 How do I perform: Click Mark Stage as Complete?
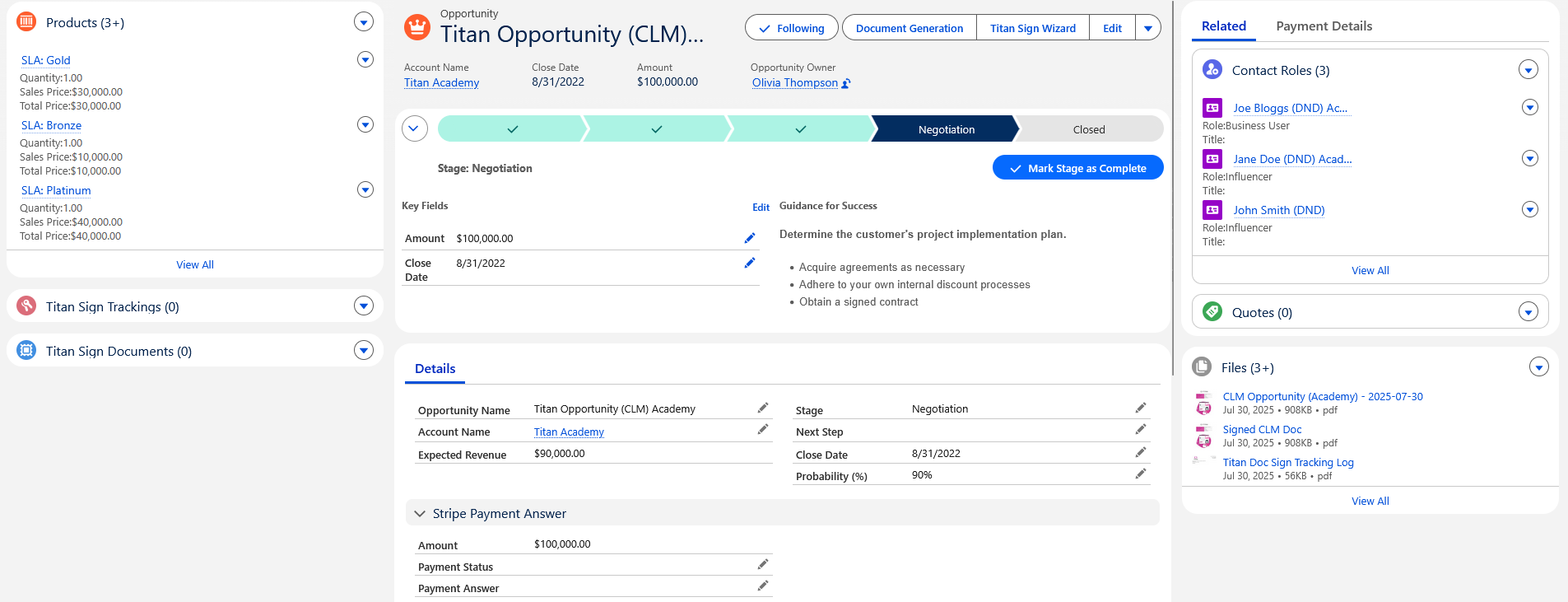1077,168
